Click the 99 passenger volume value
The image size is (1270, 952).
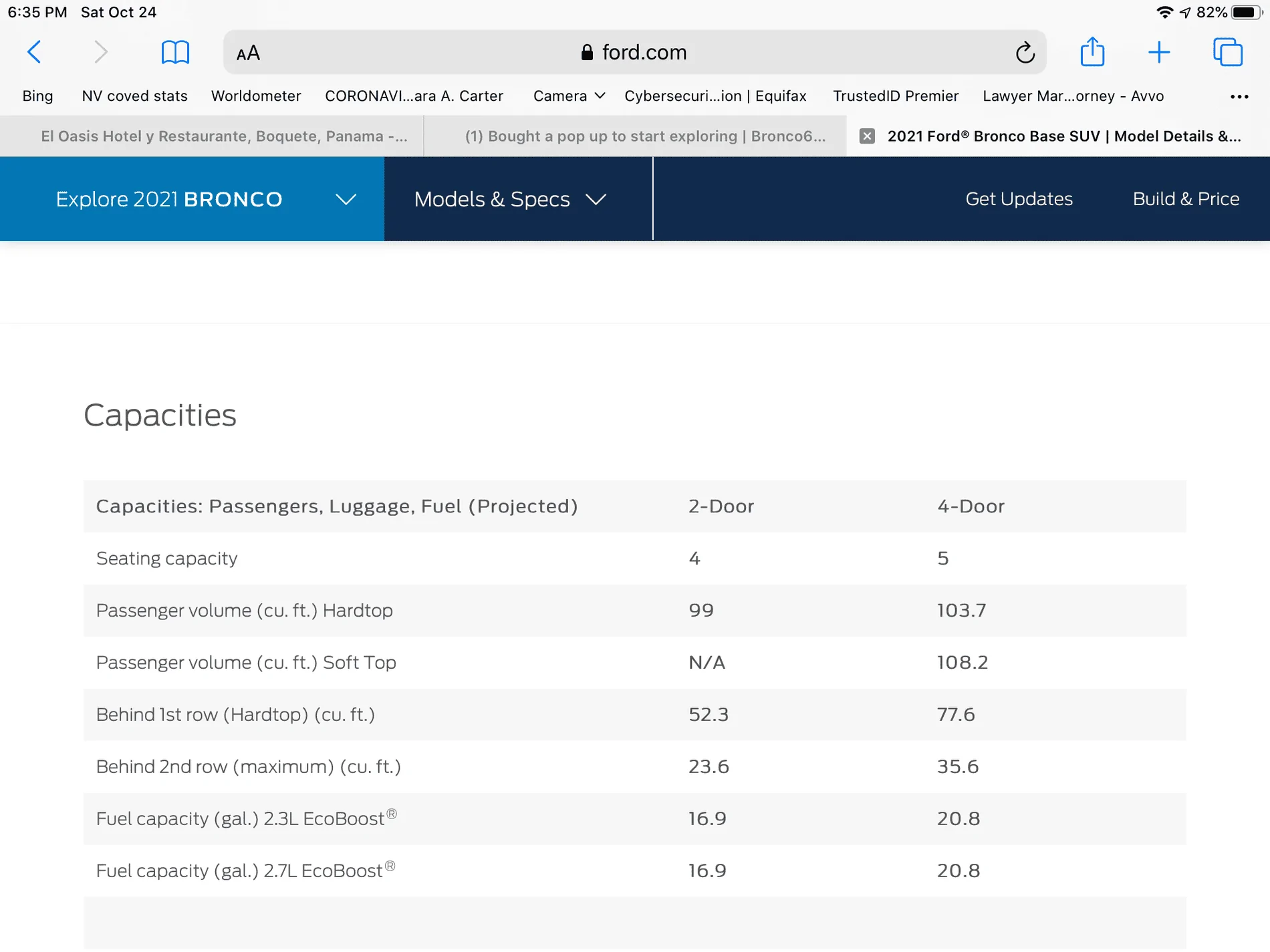coord(701,611)
